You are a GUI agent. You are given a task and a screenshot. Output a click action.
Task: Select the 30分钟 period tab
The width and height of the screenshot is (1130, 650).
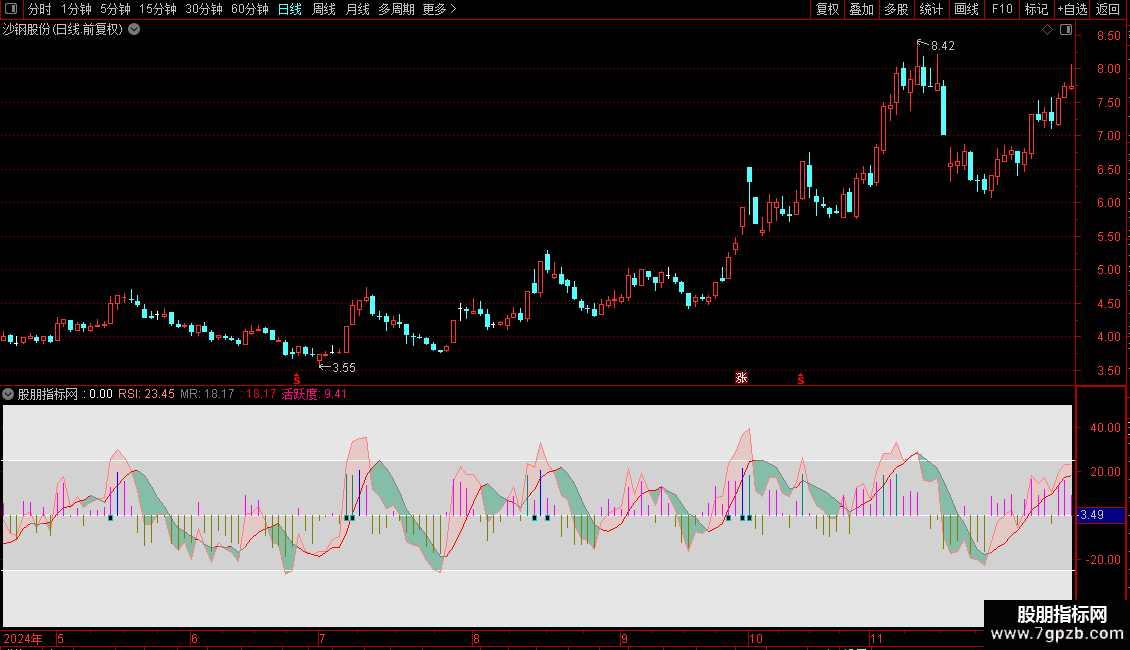(x=204, y=9)
